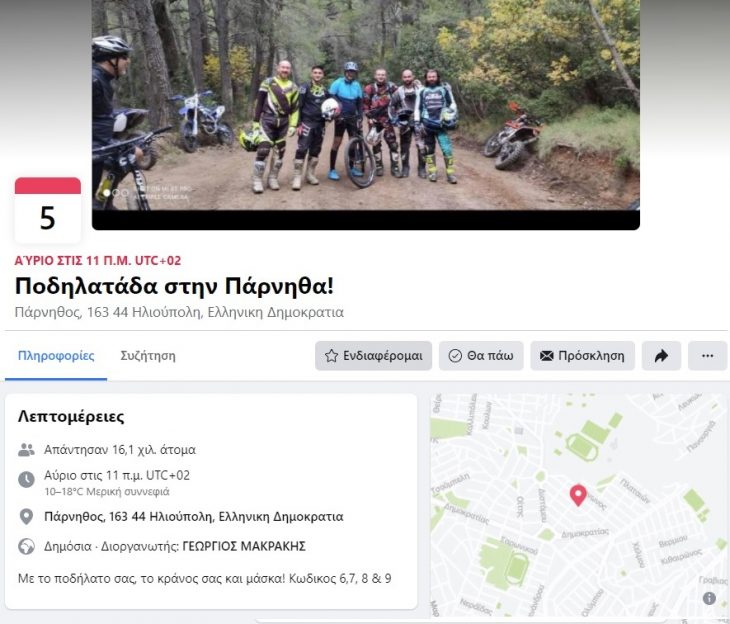This screenshot has height=624, width=730.
Task: Click the Πρόσκληση invite button
Action: [582, 356]
